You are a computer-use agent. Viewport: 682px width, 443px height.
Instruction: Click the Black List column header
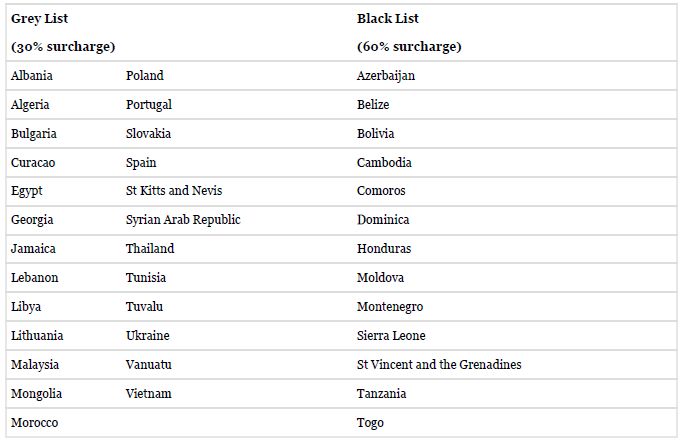point(387,18)
